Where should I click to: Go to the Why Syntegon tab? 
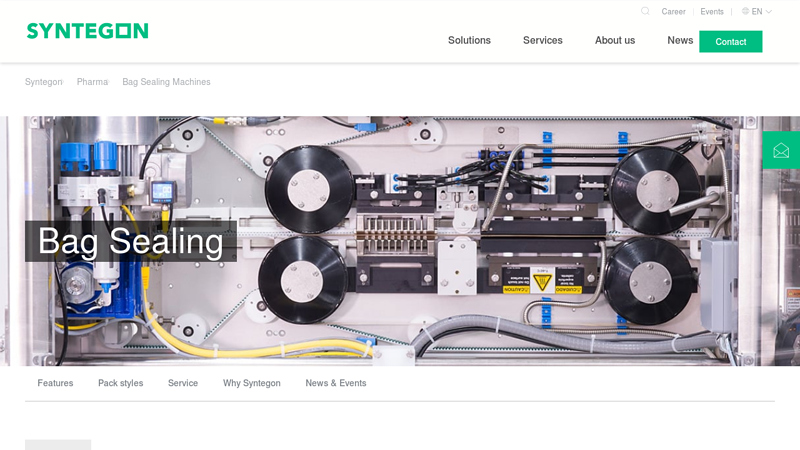coord(251,383)
